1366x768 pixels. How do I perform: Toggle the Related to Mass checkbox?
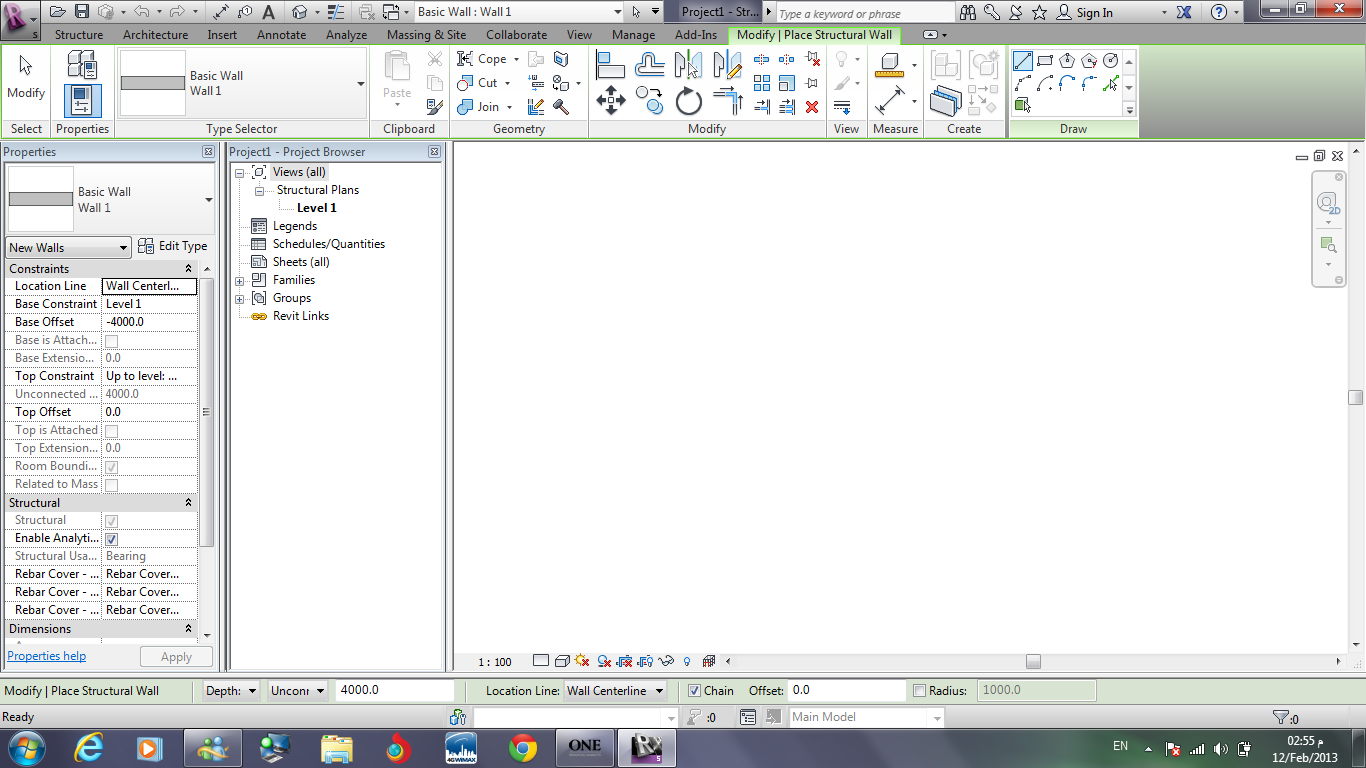tap(111, 485)
